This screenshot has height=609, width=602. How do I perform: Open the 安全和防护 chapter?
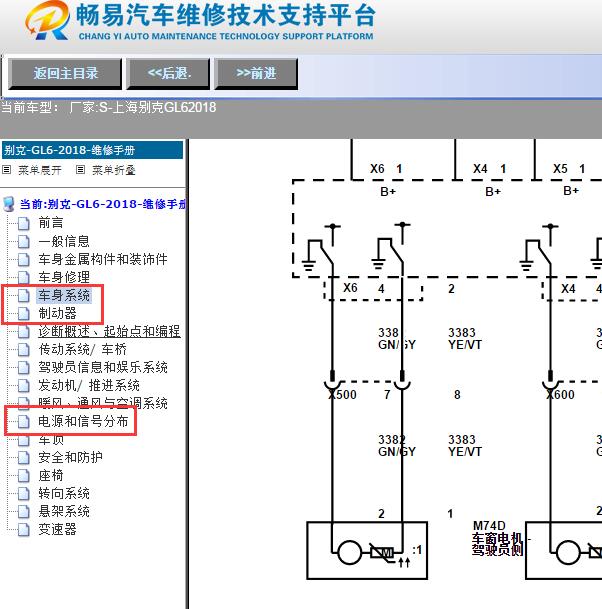(x=70, y=457)
